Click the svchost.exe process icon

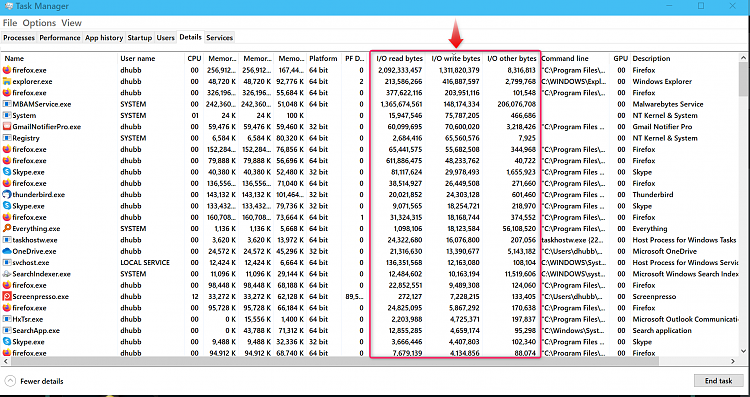7,263
